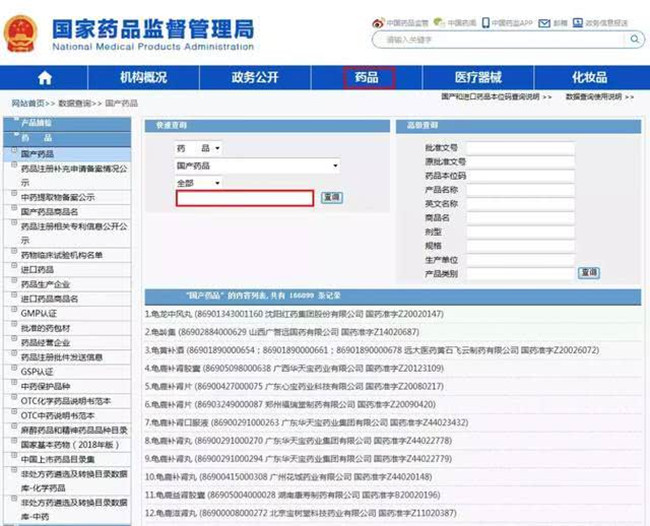The height and width of the screenshot is (526, 650).
Task: Open the 政务公开 menu
Action: tap(255, 77)
